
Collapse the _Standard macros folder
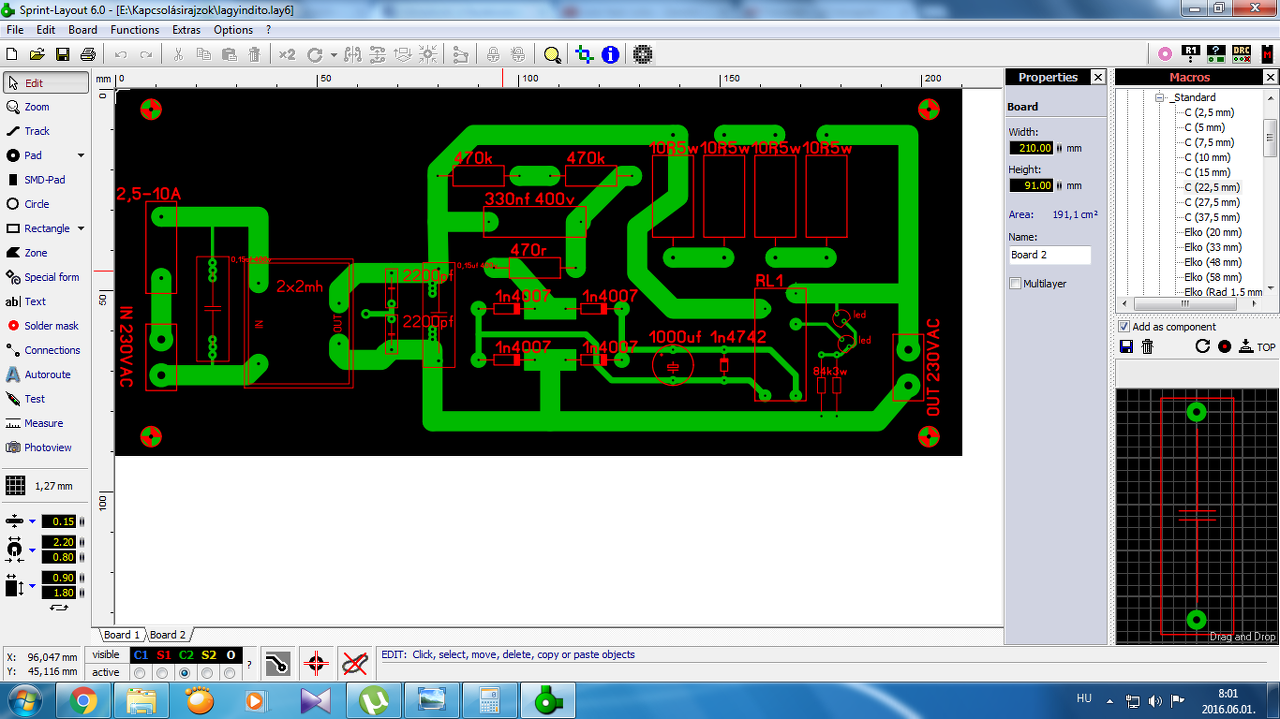tap(1160, 98)
